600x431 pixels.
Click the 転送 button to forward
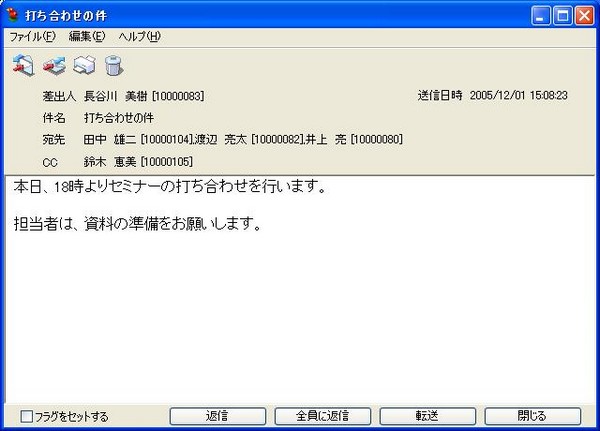[x=427, y=416]
